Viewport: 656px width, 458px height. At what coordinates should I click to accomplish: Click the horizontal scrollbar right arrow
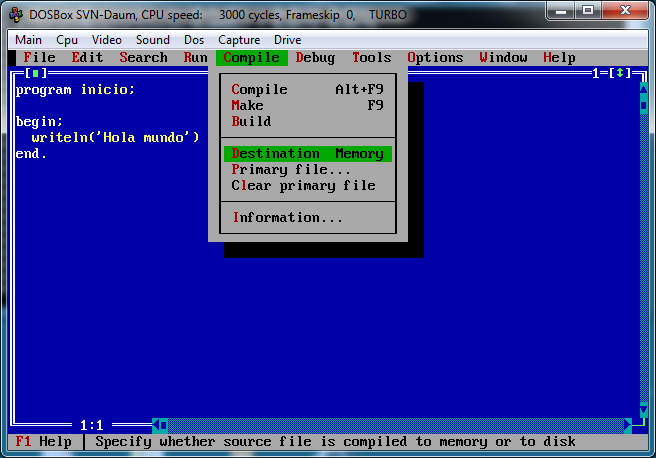[x=628, y=425]
